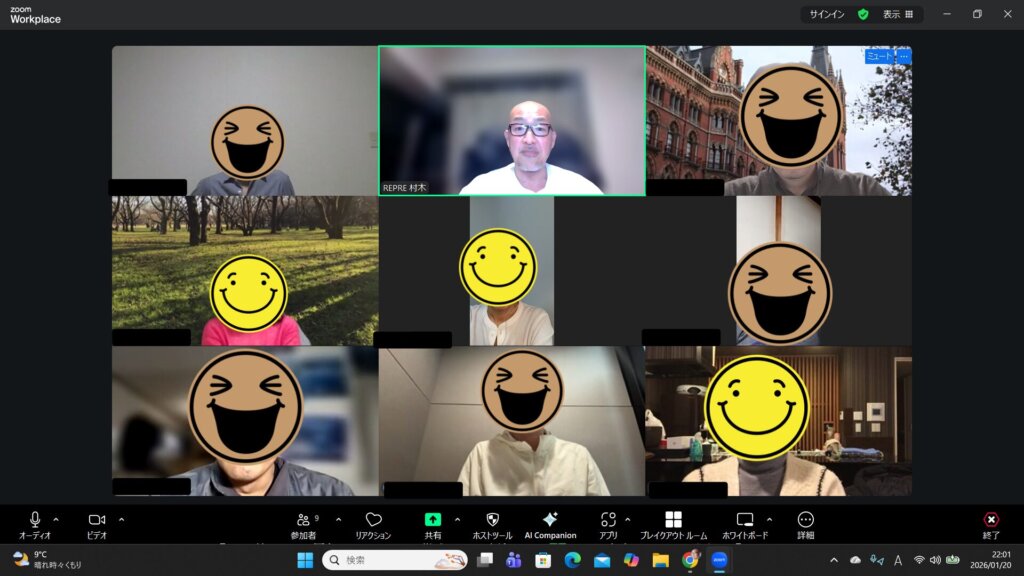Click the Windows taskbar 検索 search box
The height and width of the screenshot is (576, 1024).
pos(395,560)
